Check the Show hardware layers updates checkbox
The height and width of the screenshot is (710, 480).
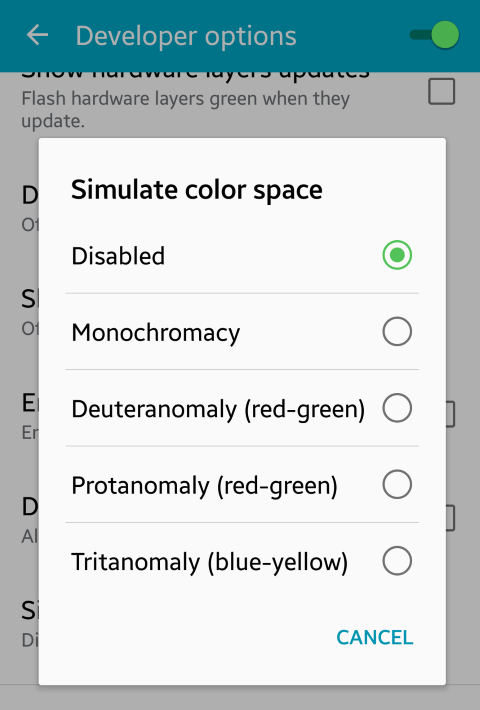442,91
